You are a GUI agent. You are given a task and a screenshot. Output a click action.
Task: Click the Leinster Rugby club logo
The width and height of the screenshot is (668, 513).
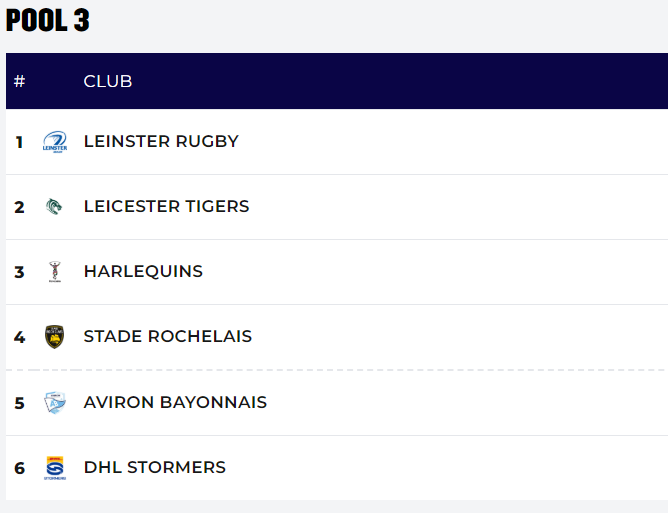point(54,142)
